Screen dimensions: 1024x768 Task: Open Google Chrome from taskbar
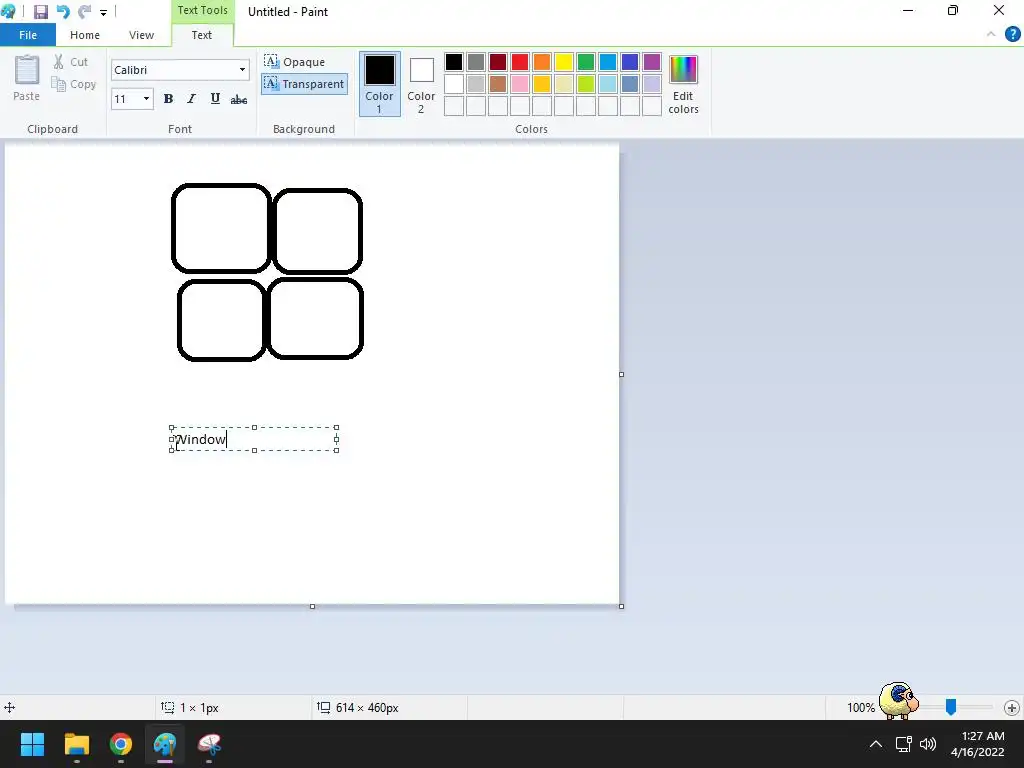(x=121, y=744)
